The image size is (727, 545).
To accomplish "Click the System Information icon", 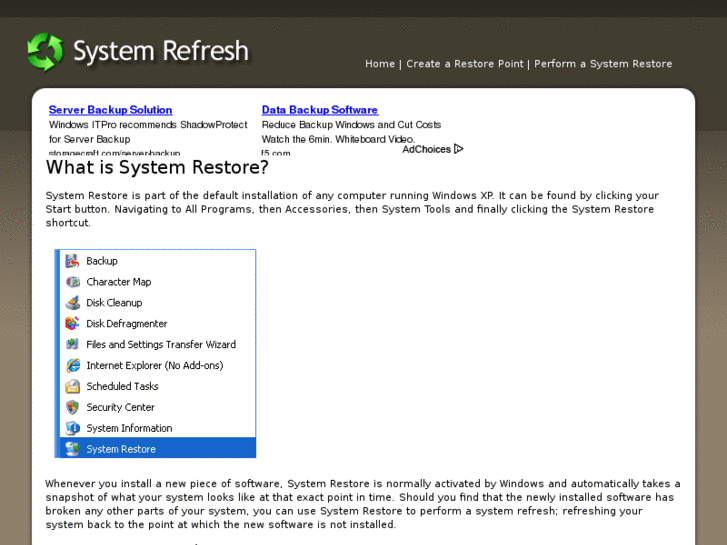I will (x=72, y=428).
